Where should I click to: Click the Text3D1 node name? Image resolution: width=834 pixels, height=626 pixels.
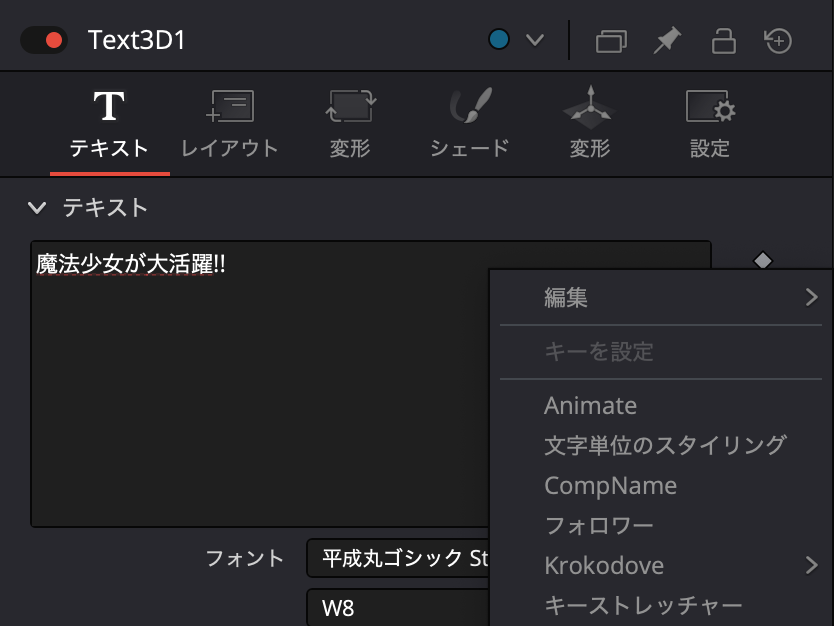pos(137,40)
